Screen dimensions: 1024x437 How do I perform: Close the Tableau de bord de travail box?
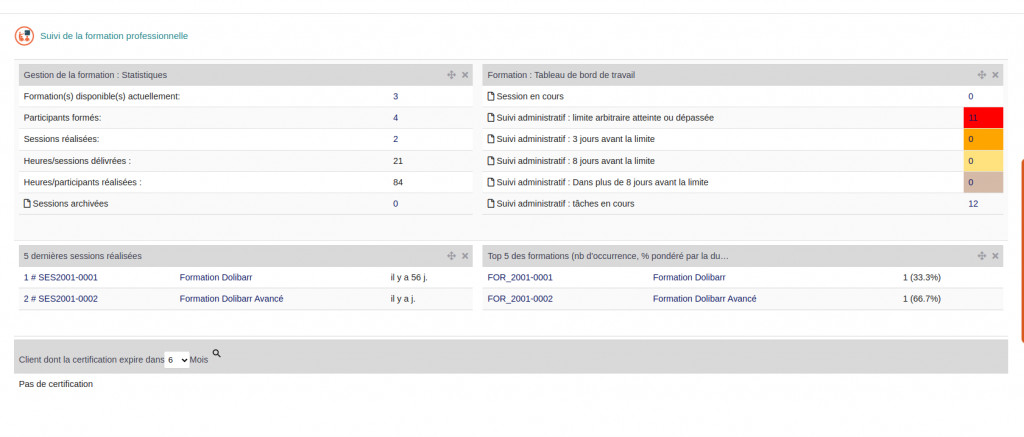(995, 75)
